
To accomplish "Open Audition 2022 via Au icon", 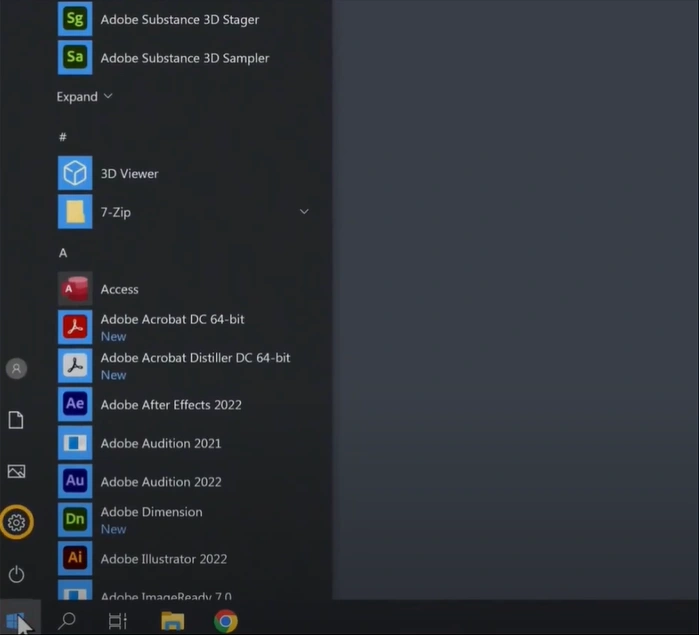I will coord(75,481).
